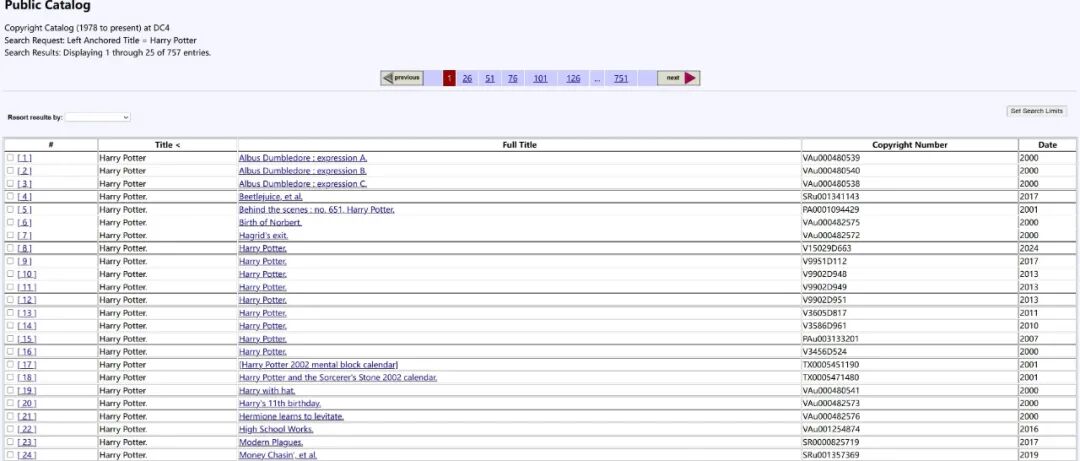Image resolution: width=1080 pixels, height=461 pixels.
Task: Open results page starting at 26
Action: tap(467, 79)
